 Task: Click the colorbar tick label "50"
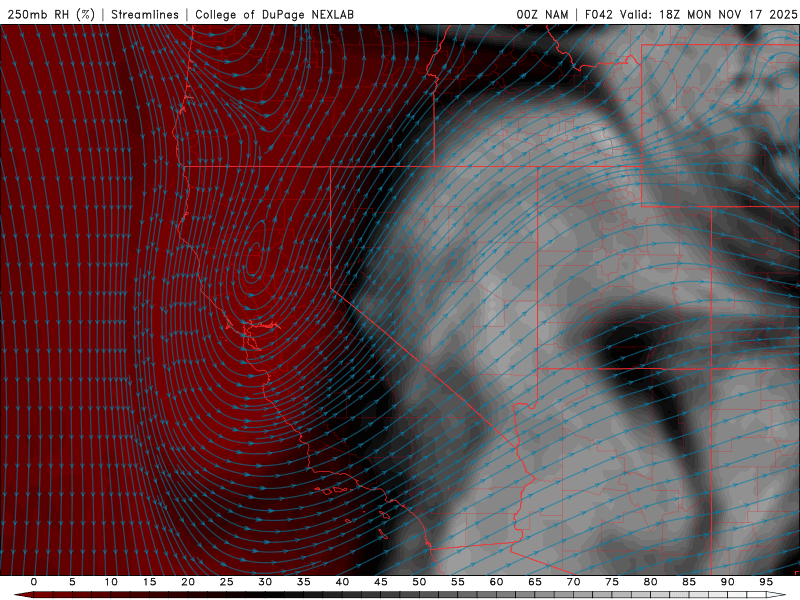[x=419, y=582]
